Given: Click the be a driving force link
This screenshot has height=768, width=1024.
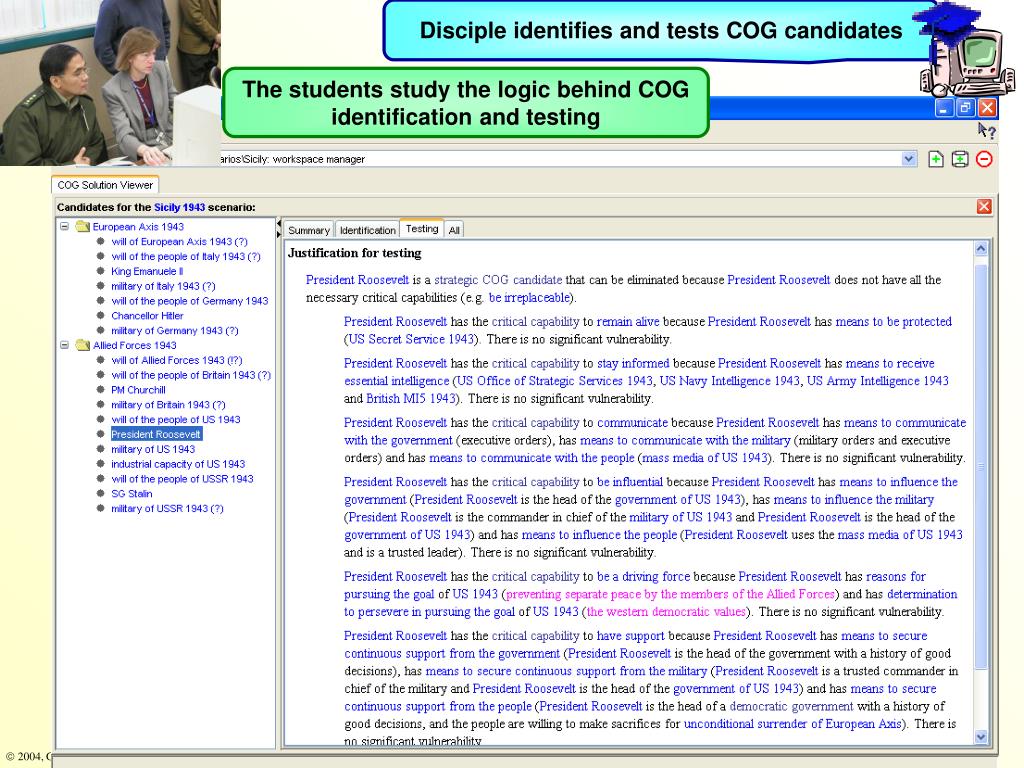Looking at the screenshot, I should click(643, 576).
